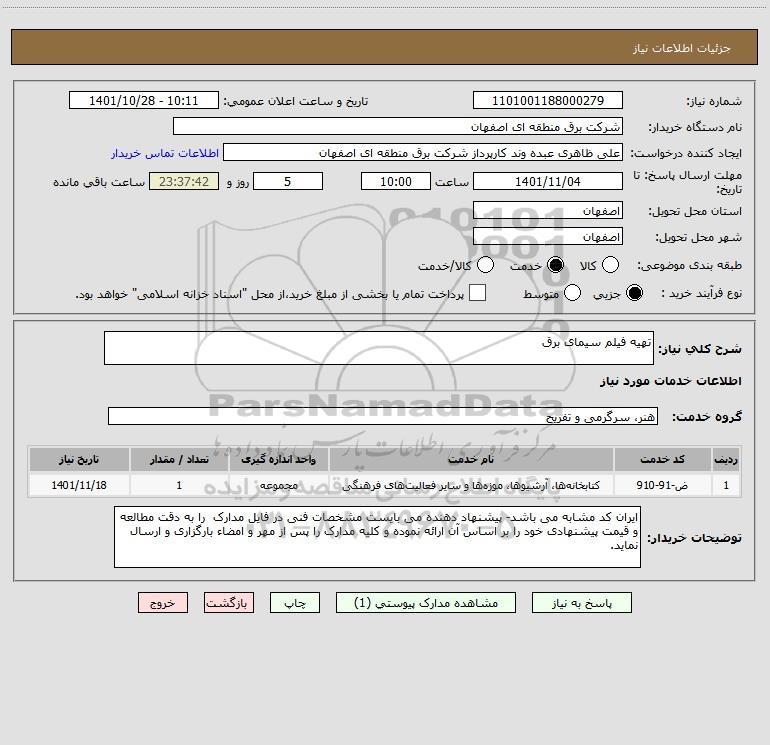Click the بازگشت back button

click(229, 603)
